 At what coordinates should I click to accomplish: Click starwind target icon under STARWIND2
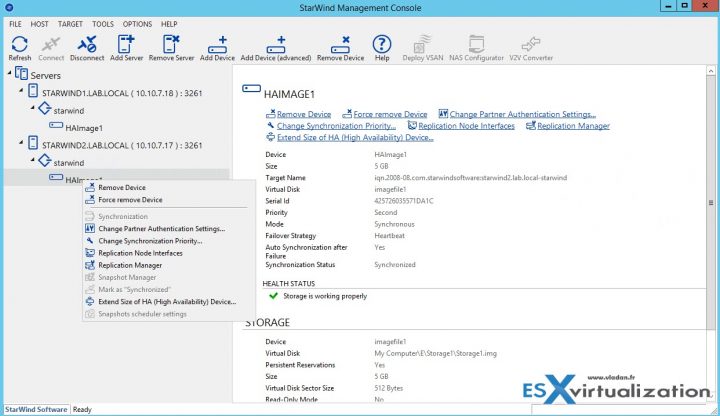(x=45, y=161)
